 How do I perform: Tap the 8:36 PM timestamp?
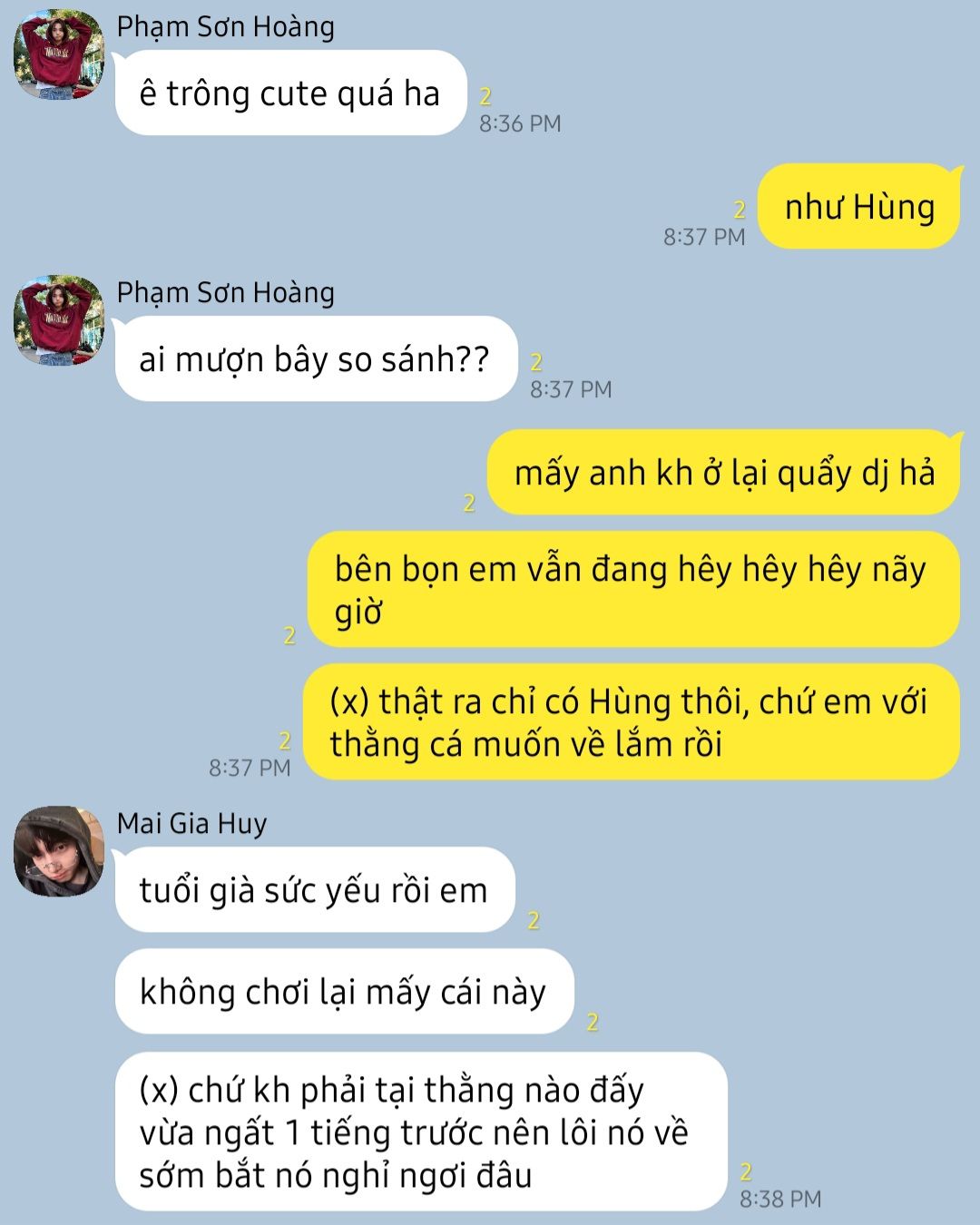pos(520,123)
